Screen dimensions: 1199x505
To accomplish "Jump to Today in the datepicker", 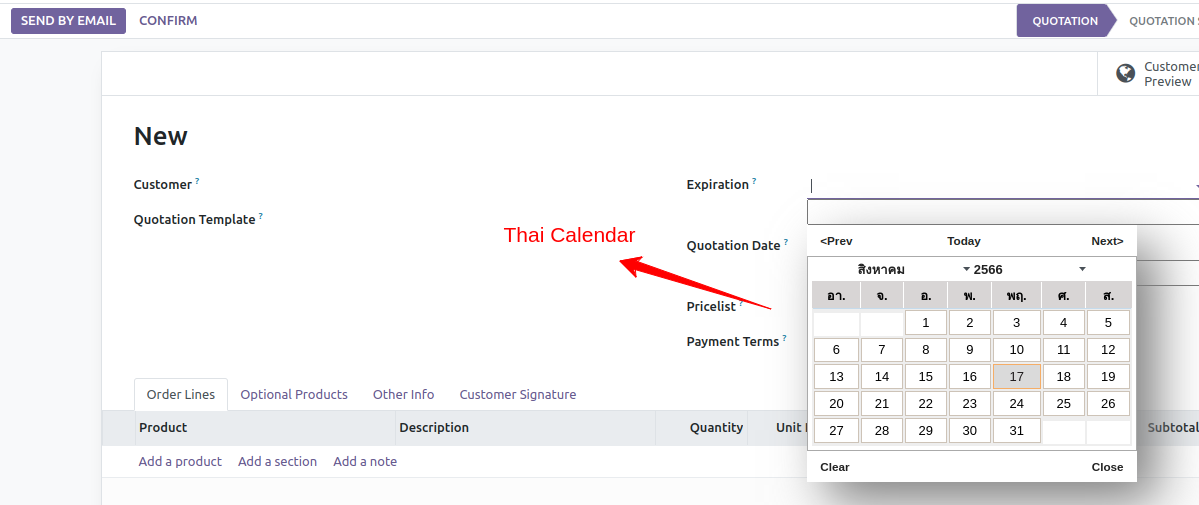I will pos(963,241).
